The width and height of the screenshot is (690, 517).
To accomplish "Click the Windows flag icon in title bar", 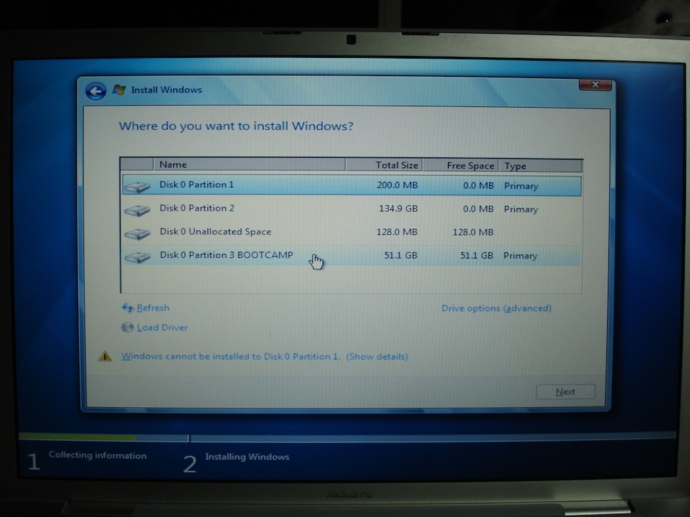I will point(119,90).
